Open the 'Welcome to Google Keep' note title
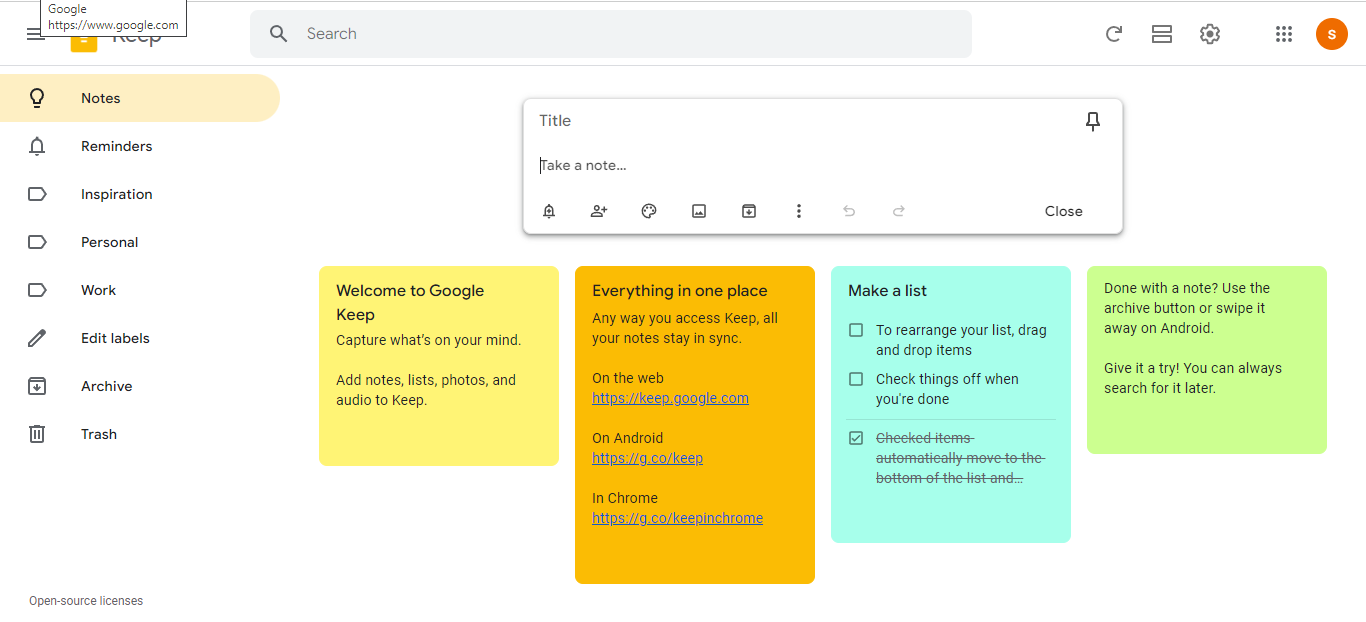Image resolution: width=1366 pixels, height=622 pixels. tap(410, 303)
